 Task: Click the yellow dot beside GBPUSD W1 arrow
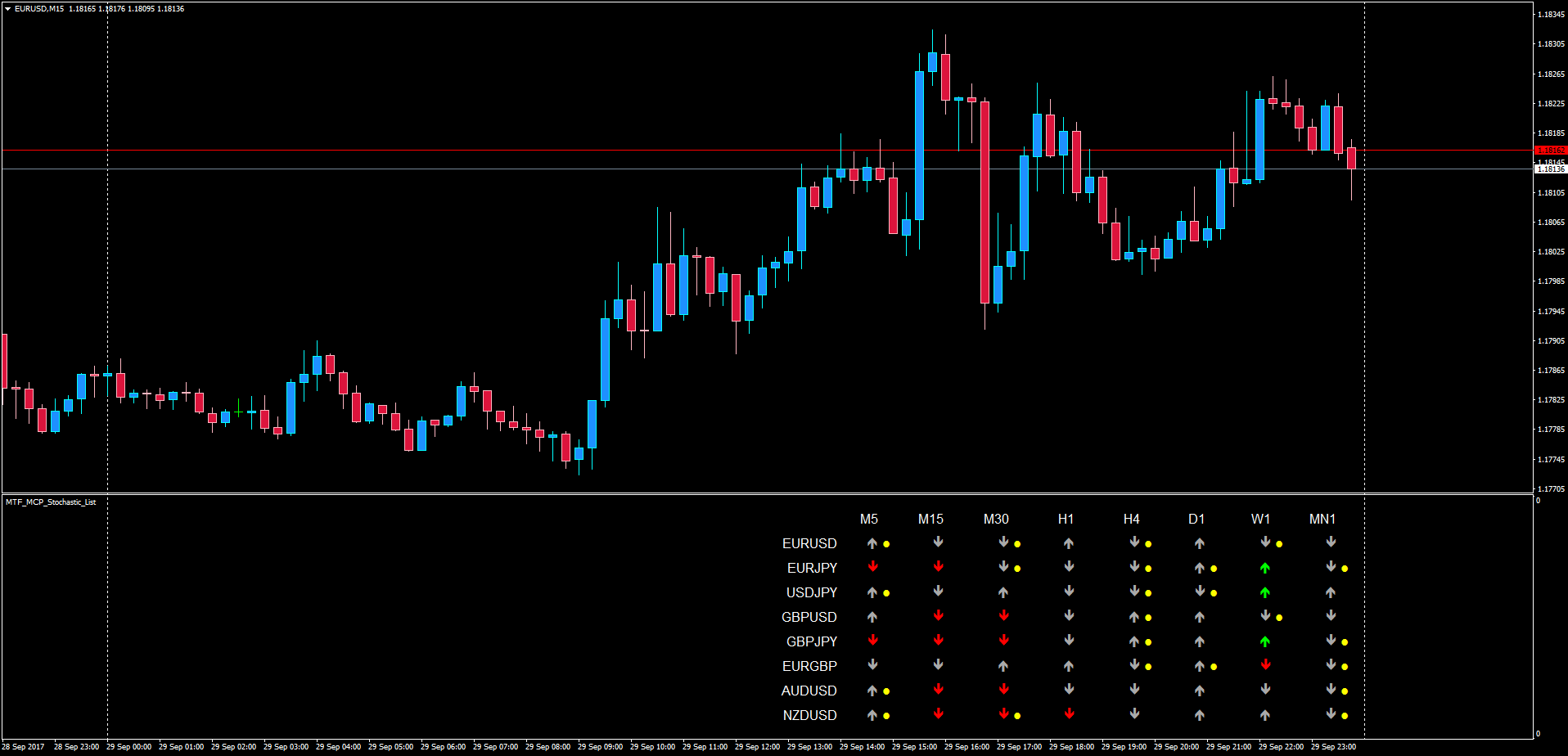(x=1279, y=618)
